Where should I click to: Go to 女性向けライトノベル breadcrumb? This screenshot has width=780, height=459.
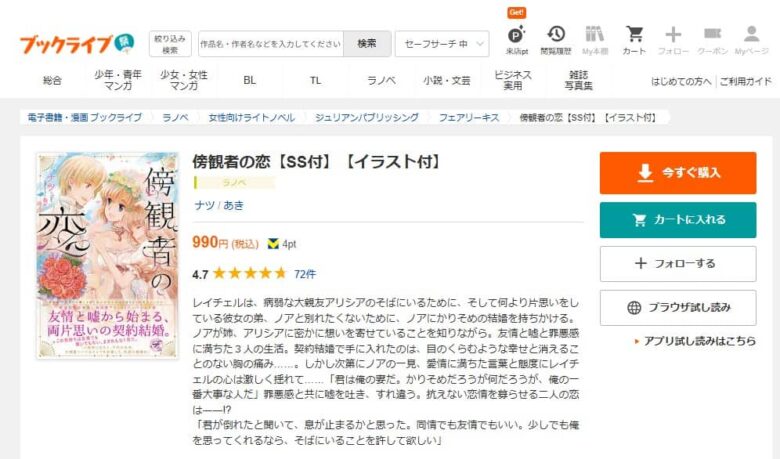pyautogui.click(x=251, y=118)
